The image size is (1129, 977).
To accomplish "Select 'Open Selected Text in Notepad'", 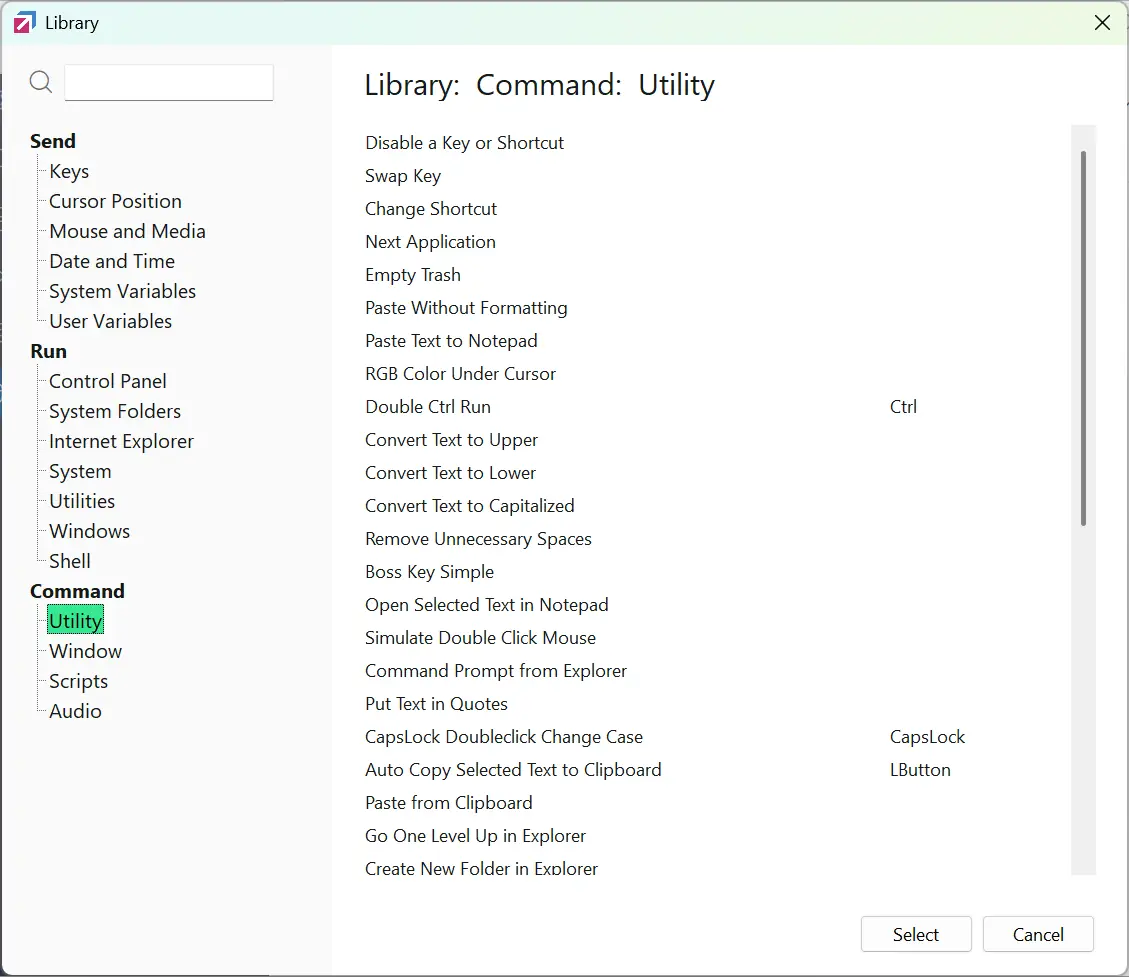I will tap(486, 605).
